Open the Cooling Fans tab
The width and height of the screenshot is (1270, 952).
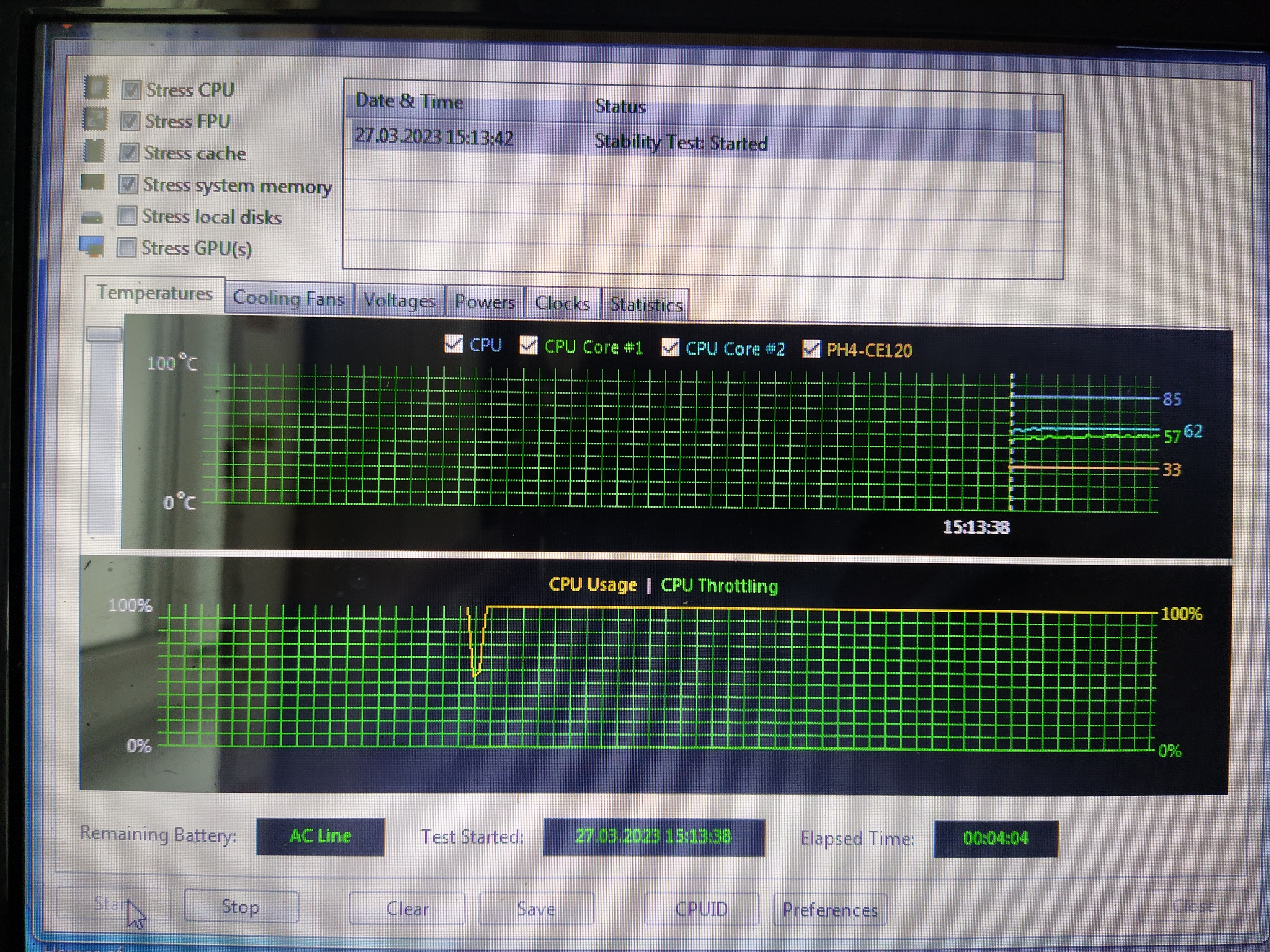click(289, 299)
